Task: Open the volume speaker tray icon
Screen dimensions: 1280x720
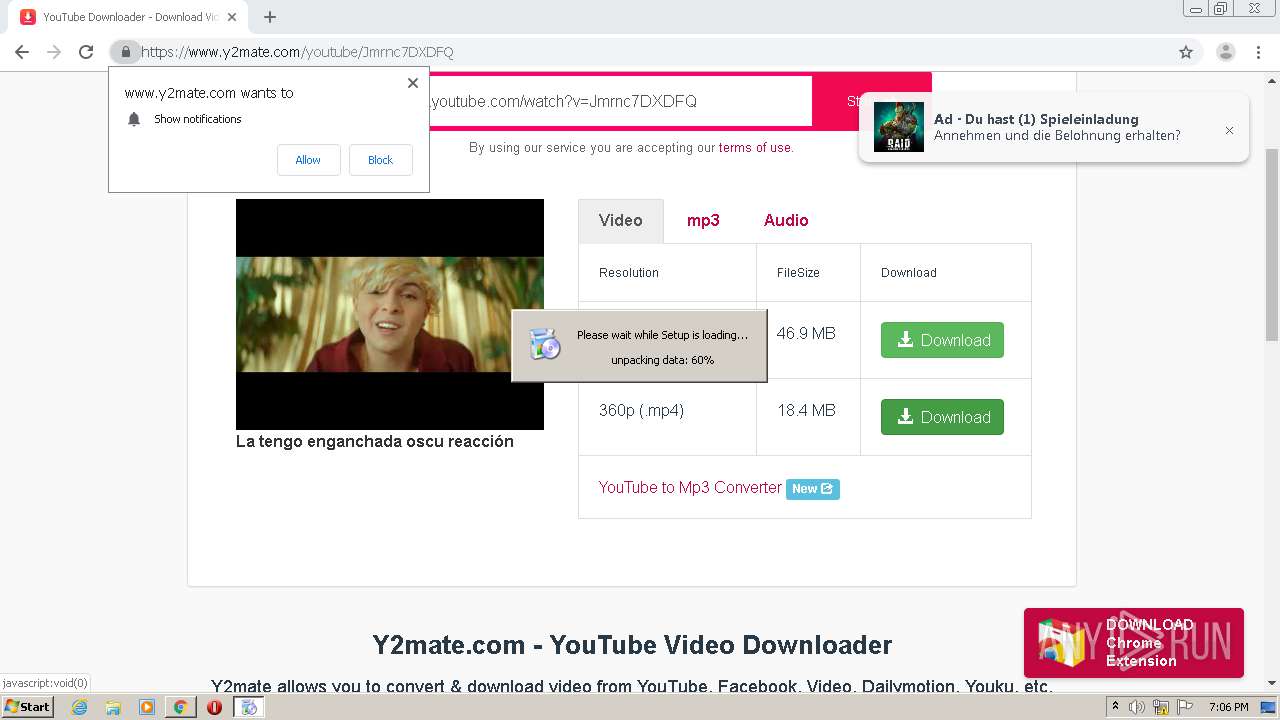Action: pyautogui.click(x=1138, y=707)
